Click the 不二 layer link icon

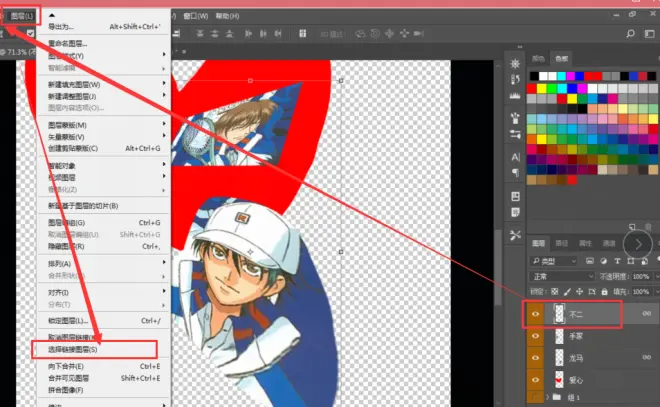647,314
